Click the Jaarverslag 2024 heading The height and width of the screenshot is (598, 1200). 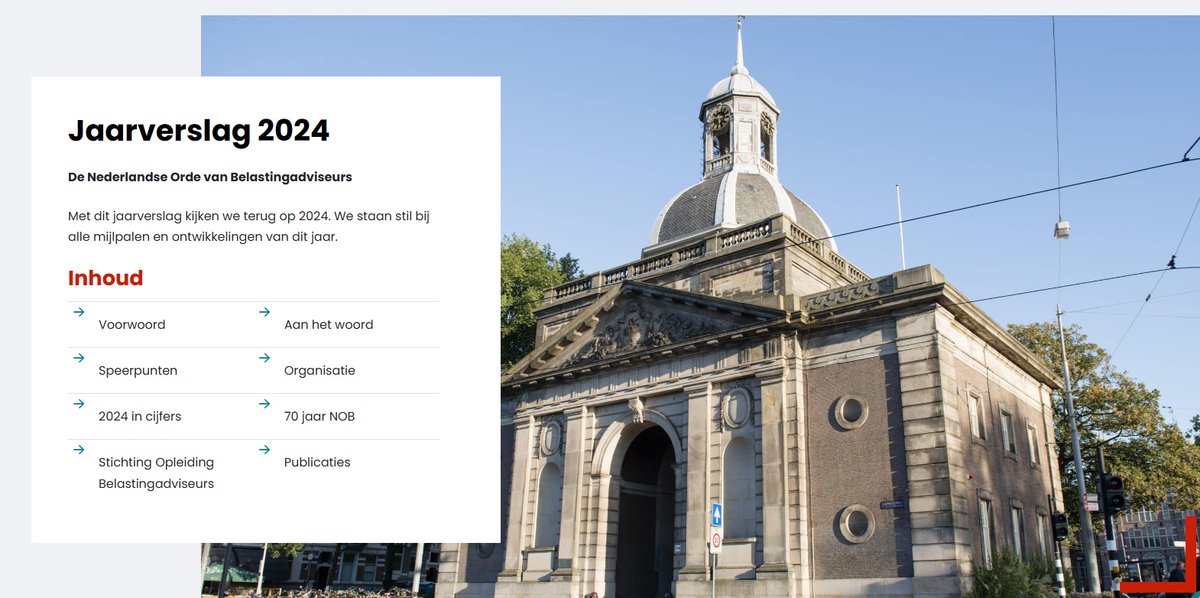[x=199, y=130]
